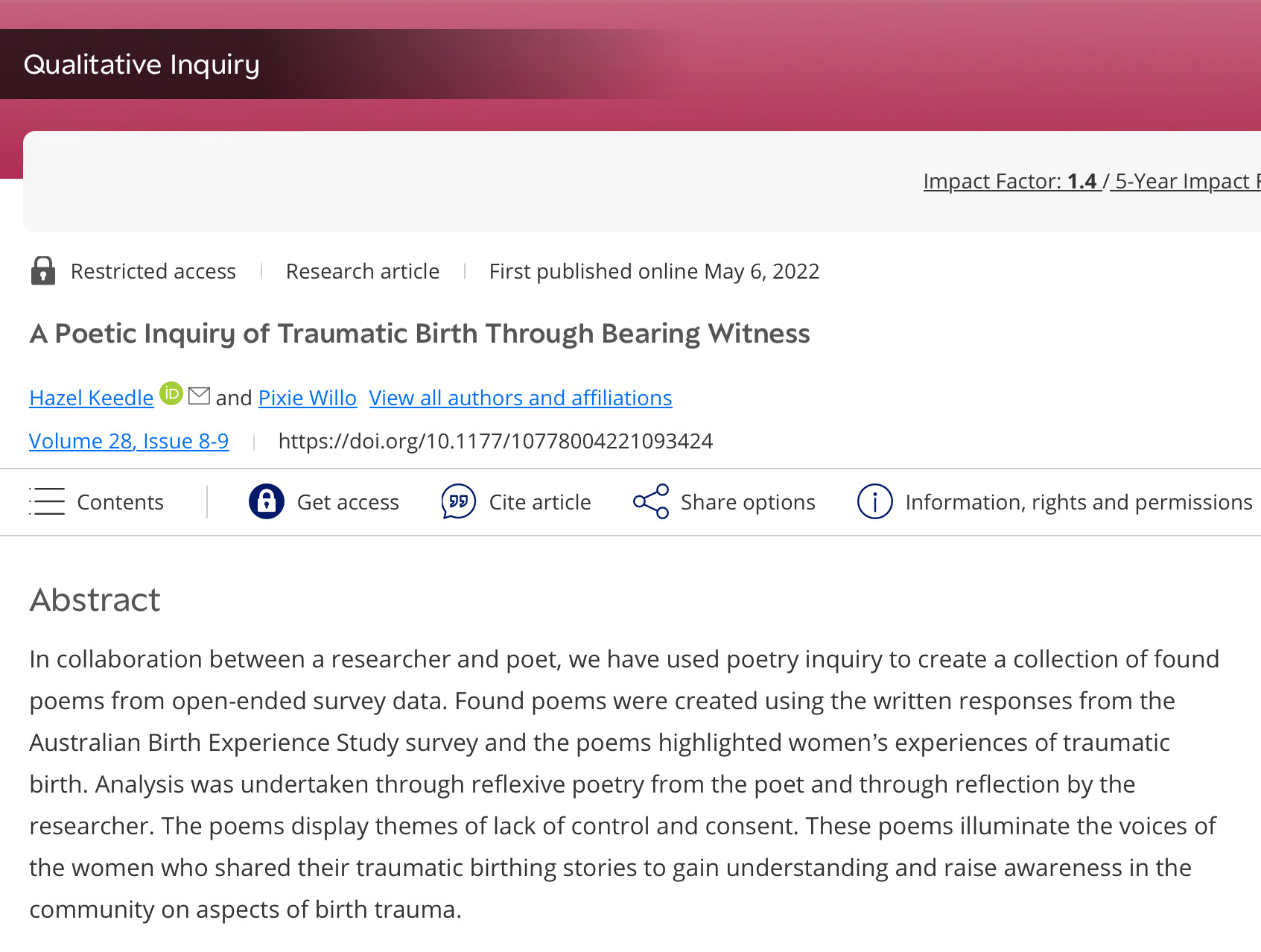Screen dimensions: 1261x952
Task: Click the blue Get access lock icon
Action: [x=266, y=501]
